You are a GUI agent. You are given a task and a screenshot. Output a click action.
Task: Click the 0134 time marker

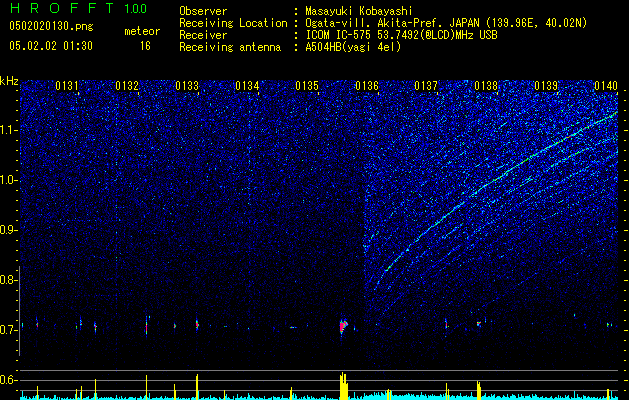(247, 86)
